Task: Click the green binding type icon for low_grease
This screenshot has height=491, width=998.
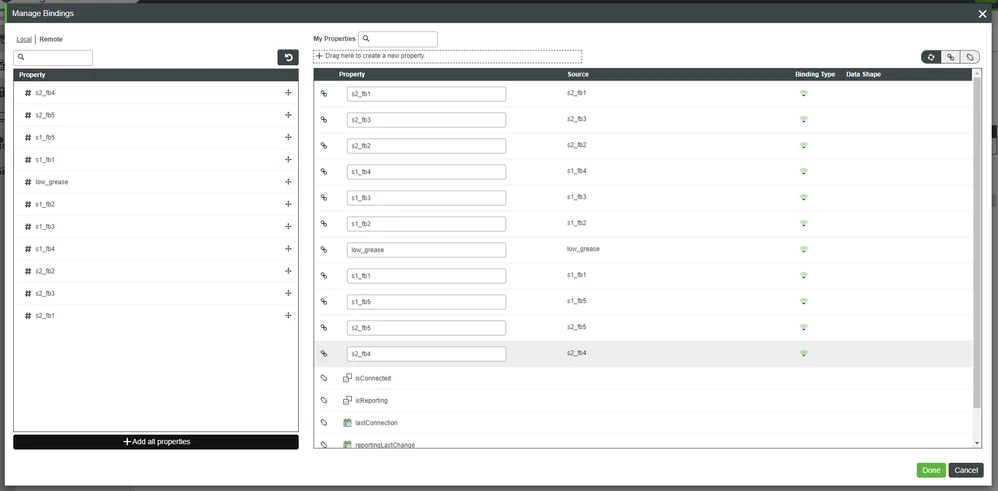Action: coord(804,250)
